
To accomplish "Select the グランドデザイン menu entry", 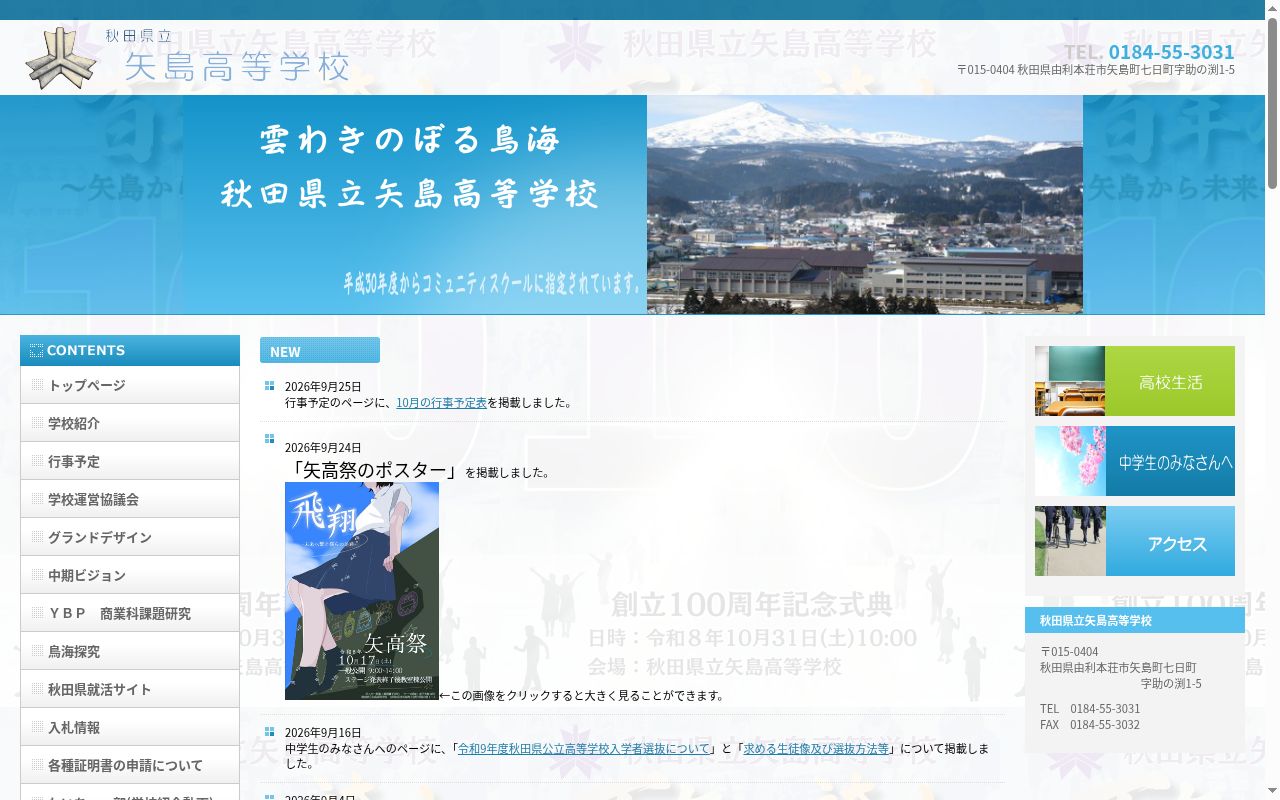I will click(130, 537).
